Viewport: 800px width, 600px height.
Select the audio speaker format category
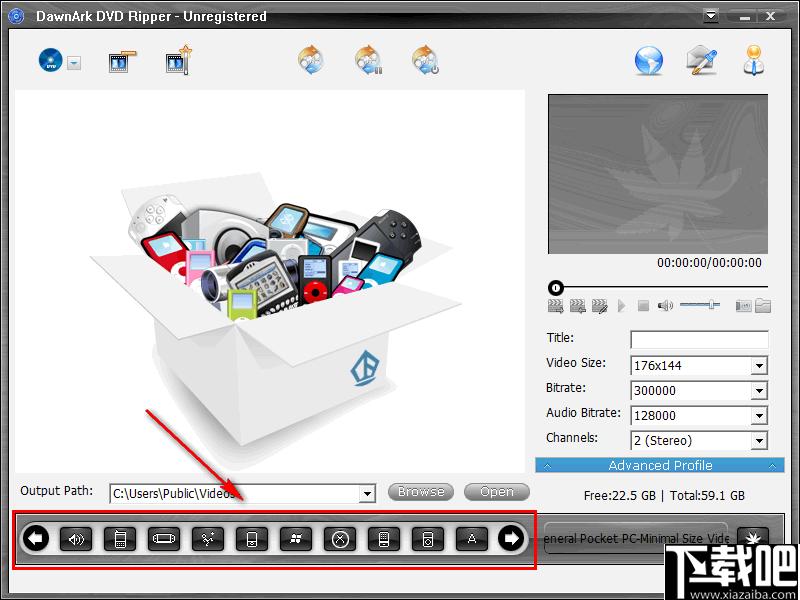click(76, 539)
